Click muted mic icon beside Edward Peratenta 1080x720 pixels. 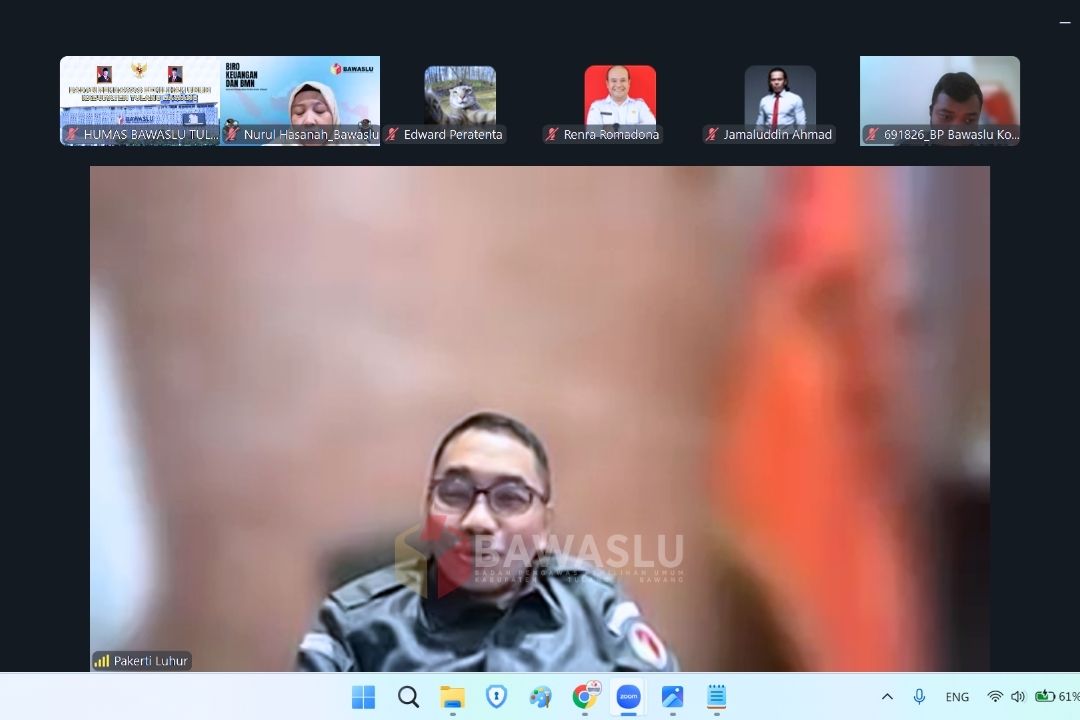tap(392, 134)
